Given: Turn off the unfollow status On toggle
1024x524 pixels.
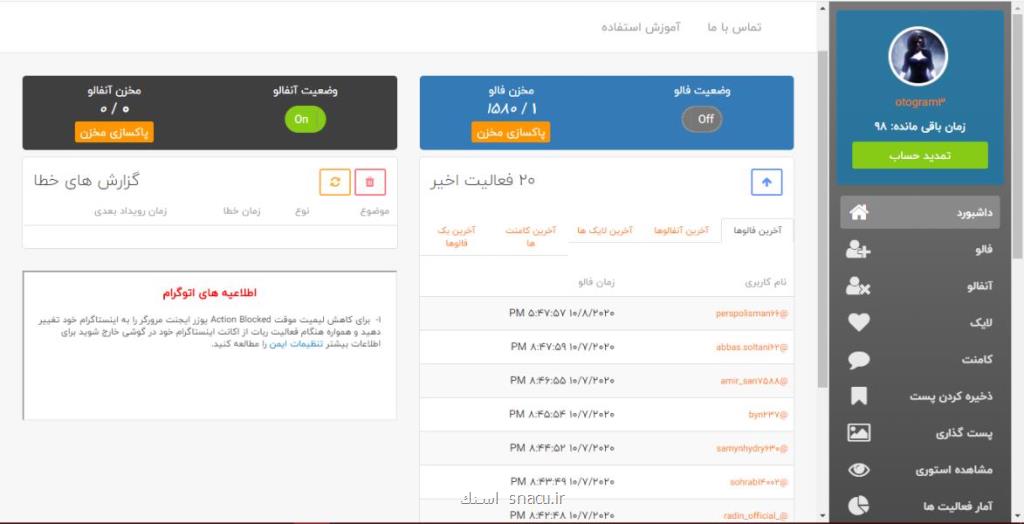Looking at the screenshot, I should point(305,119).
